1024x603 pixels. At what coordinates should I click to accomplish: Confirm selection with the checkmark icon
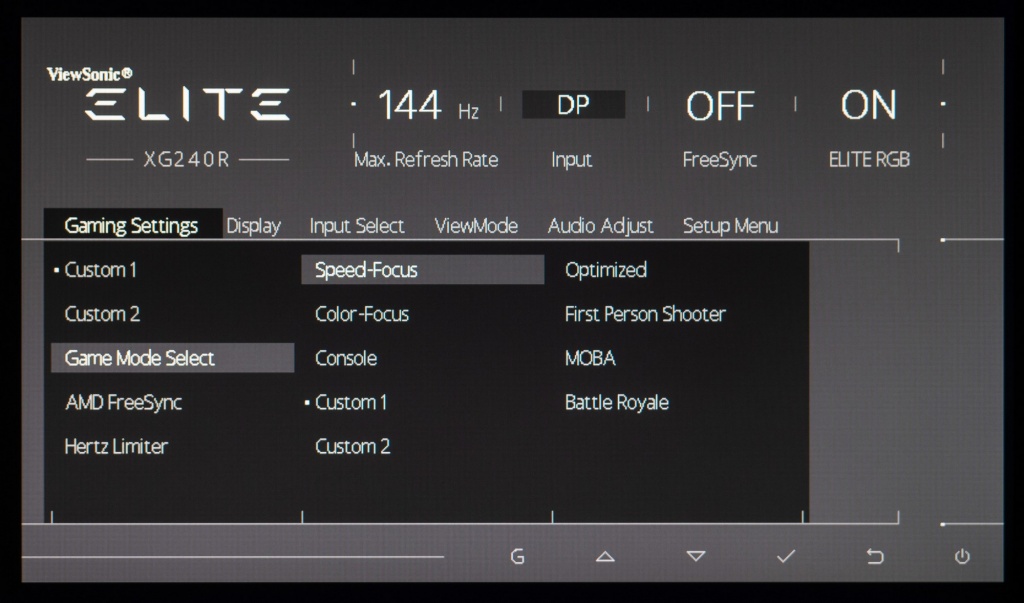point(786,557)
